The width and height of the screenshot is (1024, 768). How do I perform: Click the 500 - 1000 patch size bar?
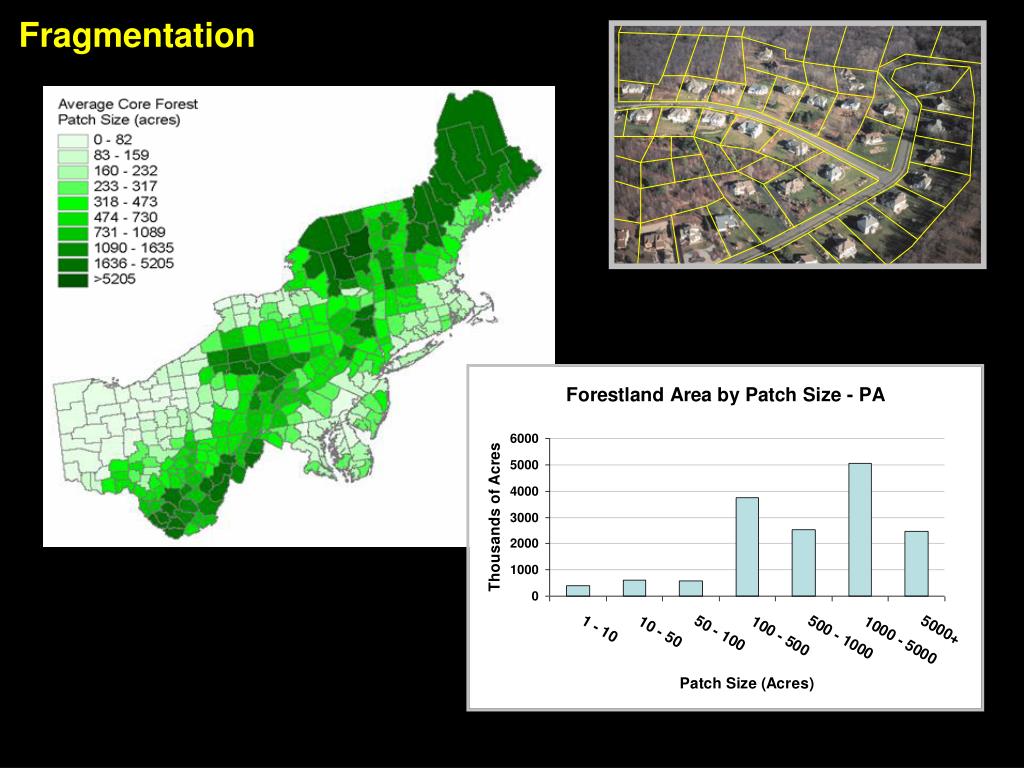click(804, 563)
